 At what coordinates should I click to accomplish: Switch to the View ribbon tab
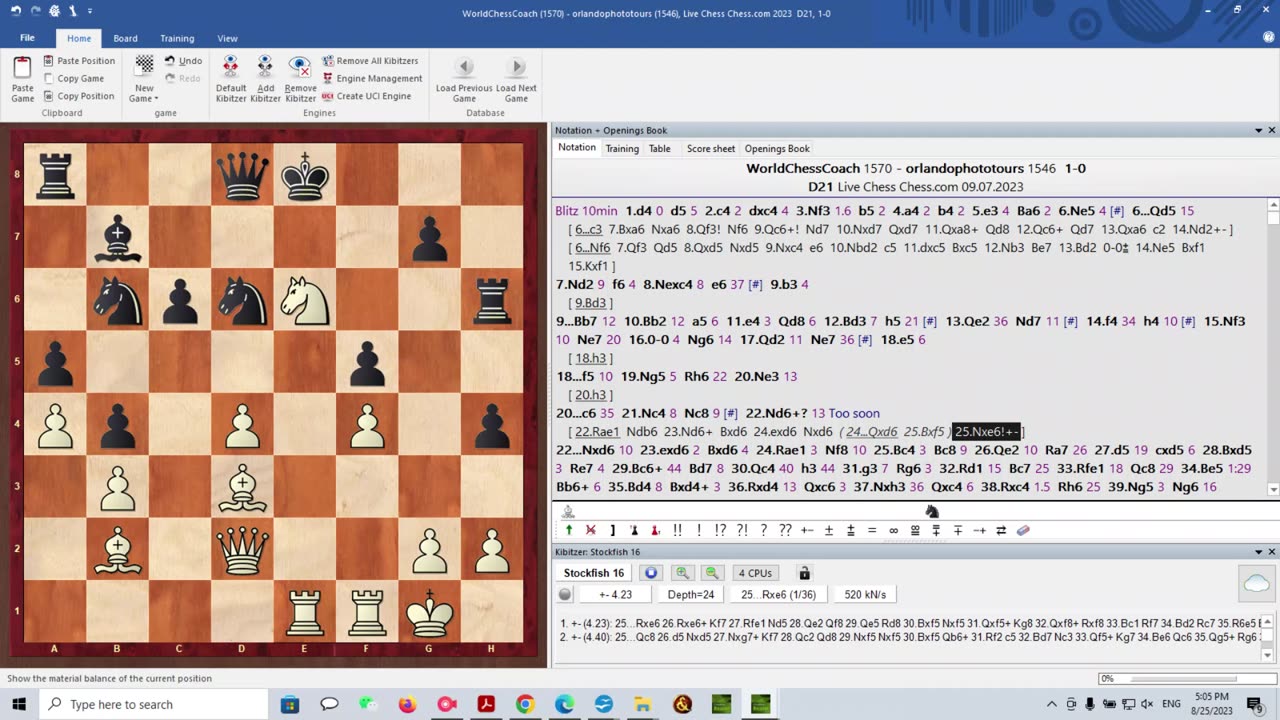[x=227, y=39]
